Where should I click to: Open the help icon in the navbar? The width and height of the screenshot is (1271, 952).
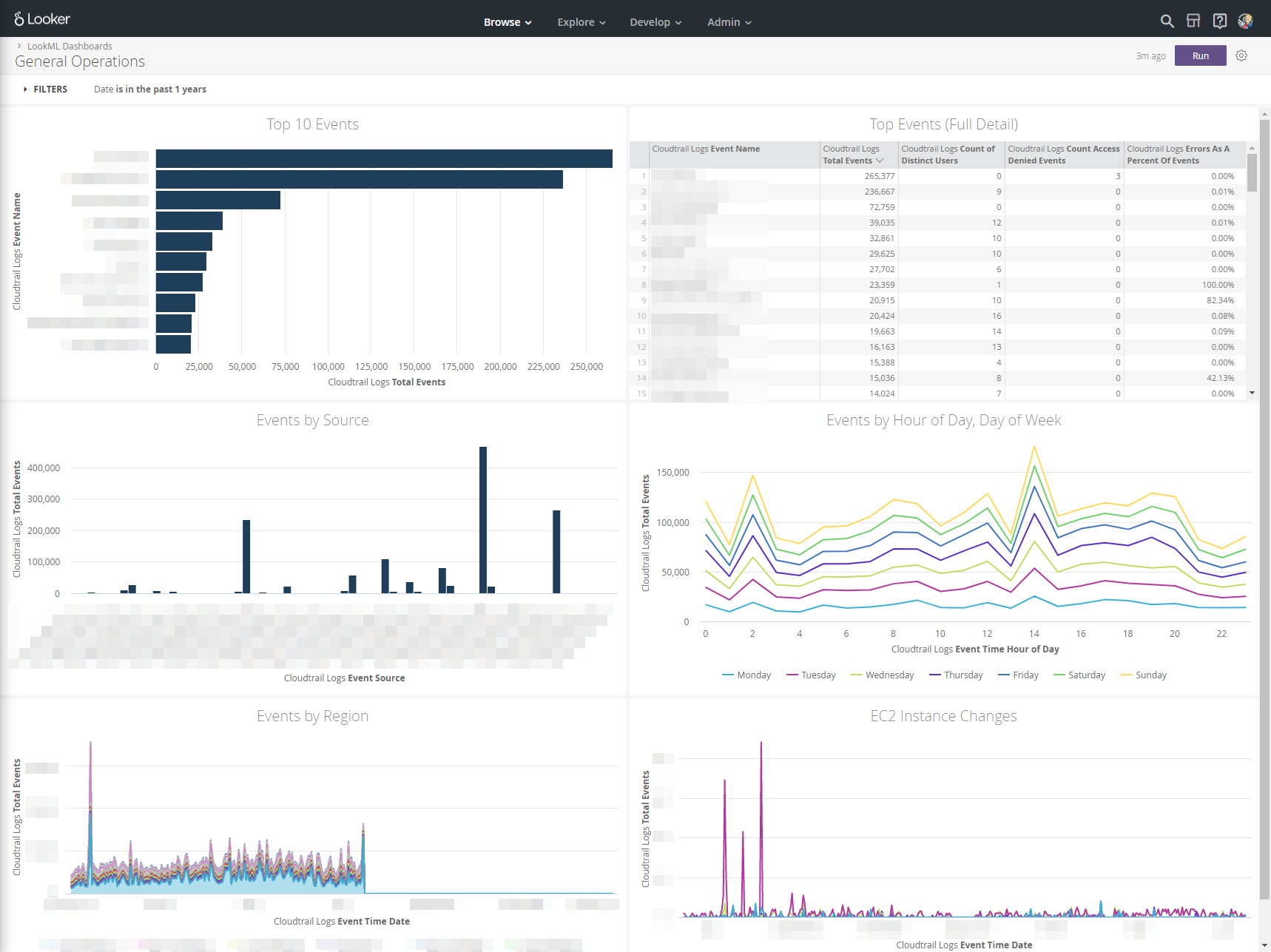[1220, 21]
